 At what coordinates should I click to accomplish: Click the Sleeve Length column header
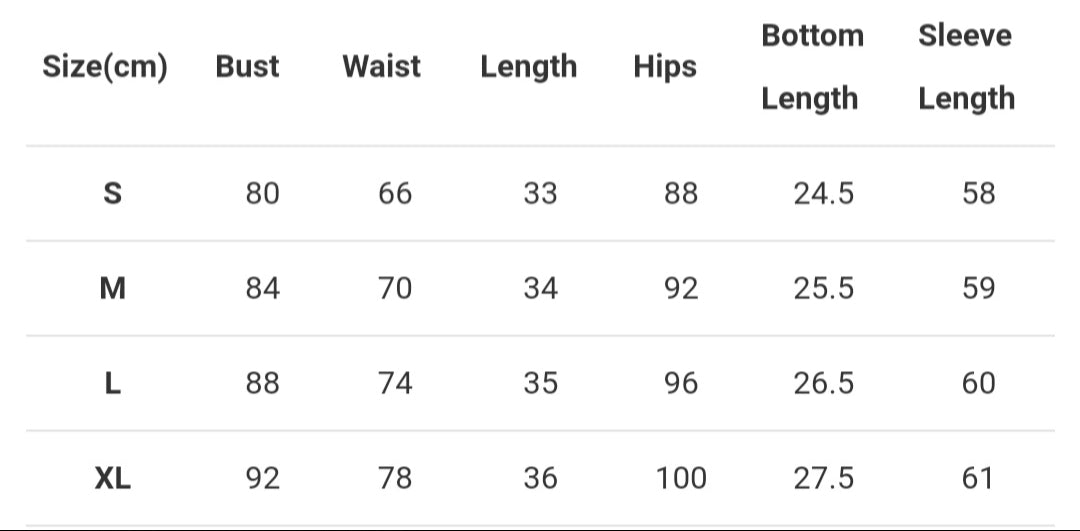pyautogui.click(x=966, y=67)
